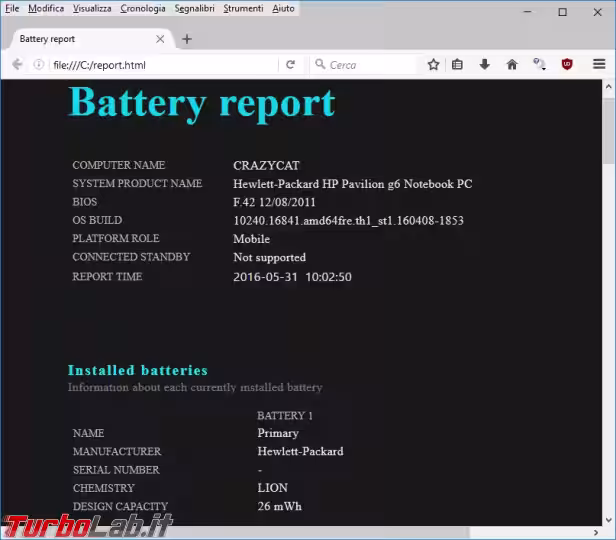The height and width of the screenshot is (540, 616).
Task: Open a new tab with plus button
Action: 187,39
